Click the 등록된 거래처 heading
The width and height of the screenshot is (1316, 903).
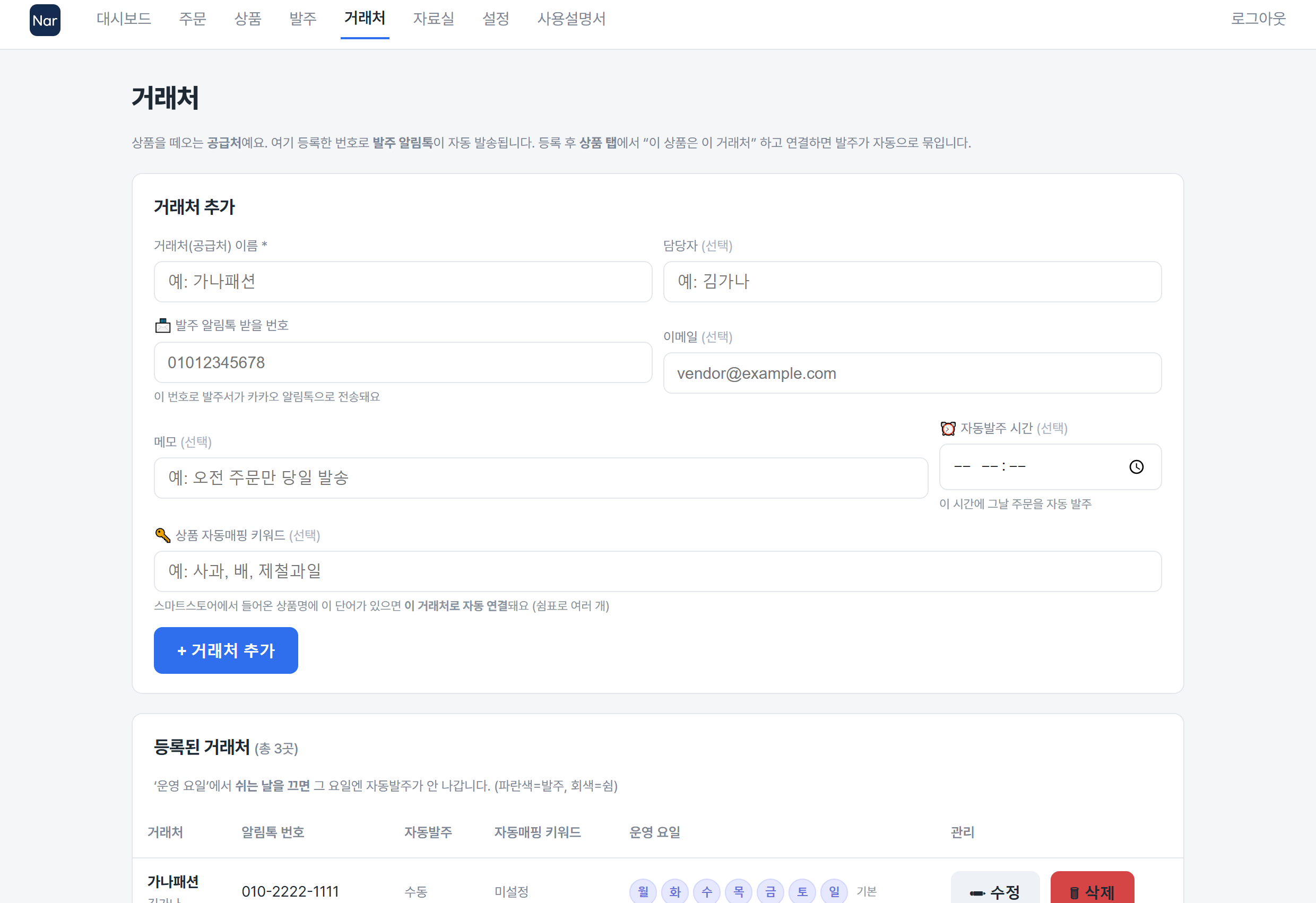click(202, 748)
